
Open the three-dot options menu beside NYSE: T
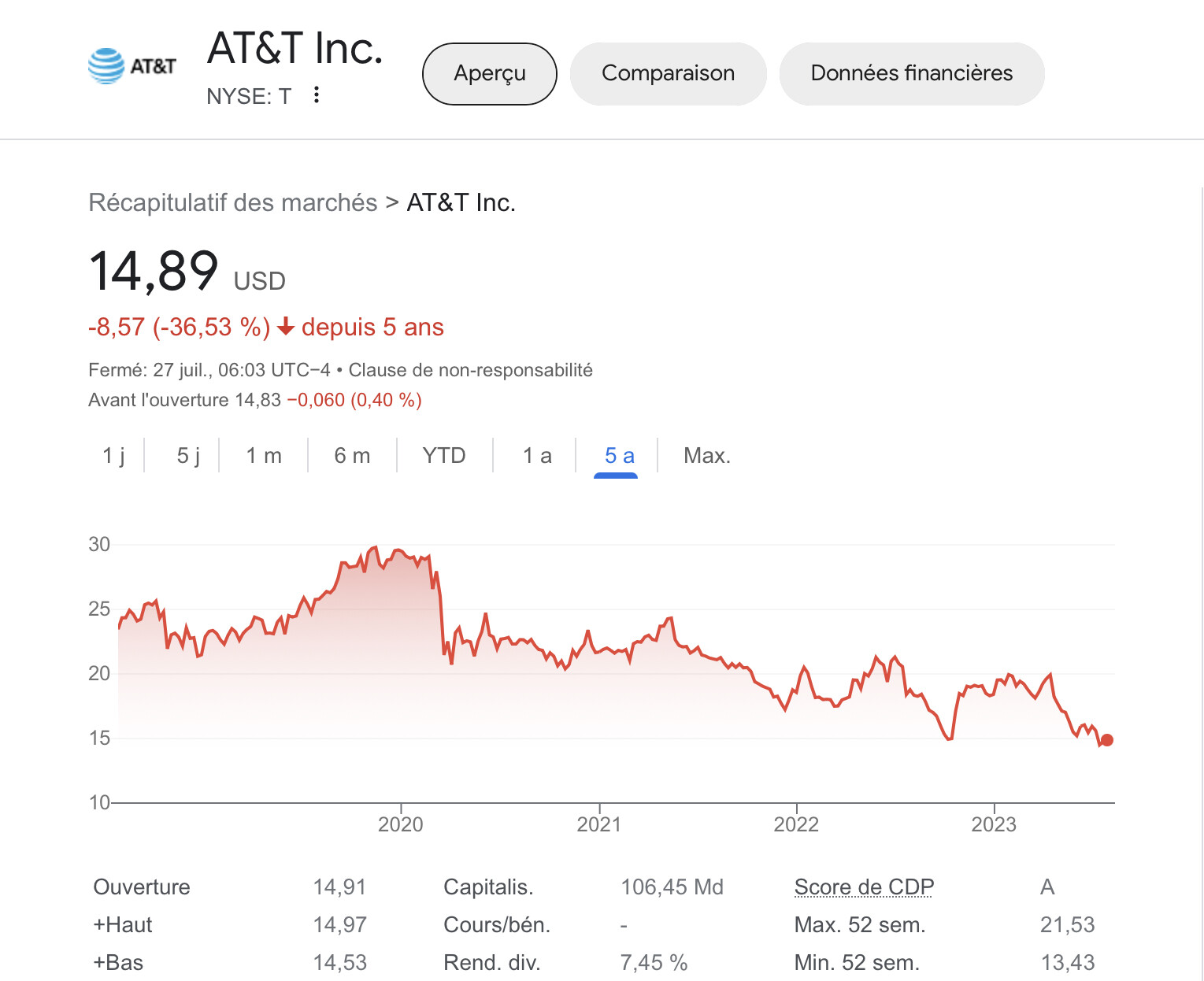[x=317, y=95]
